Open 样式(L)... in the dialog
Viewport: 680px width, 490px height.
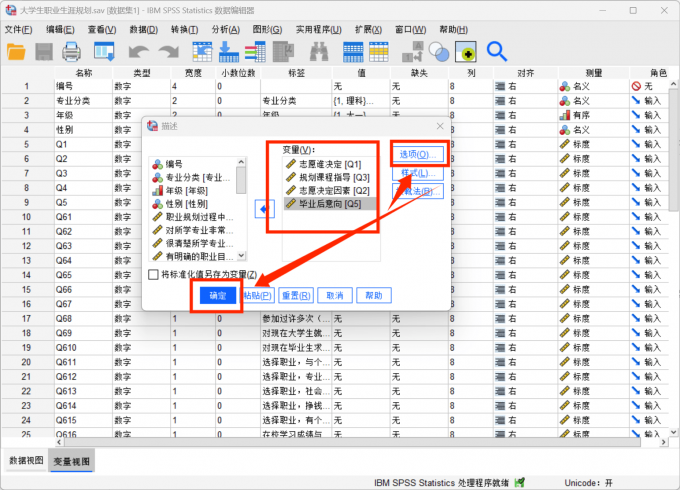click(x=418, y=173)
